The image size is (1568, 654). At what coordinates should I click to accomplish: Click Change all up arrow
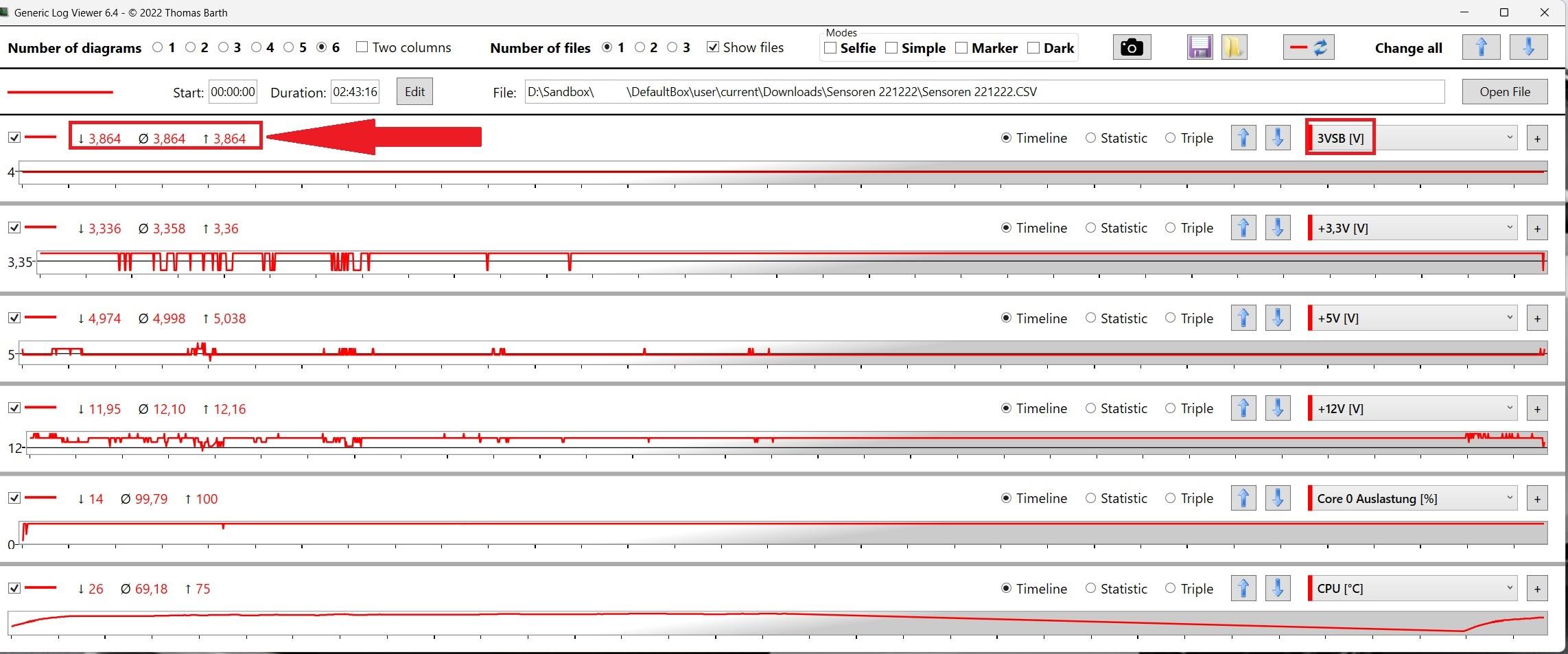[x=1481, y=47]
